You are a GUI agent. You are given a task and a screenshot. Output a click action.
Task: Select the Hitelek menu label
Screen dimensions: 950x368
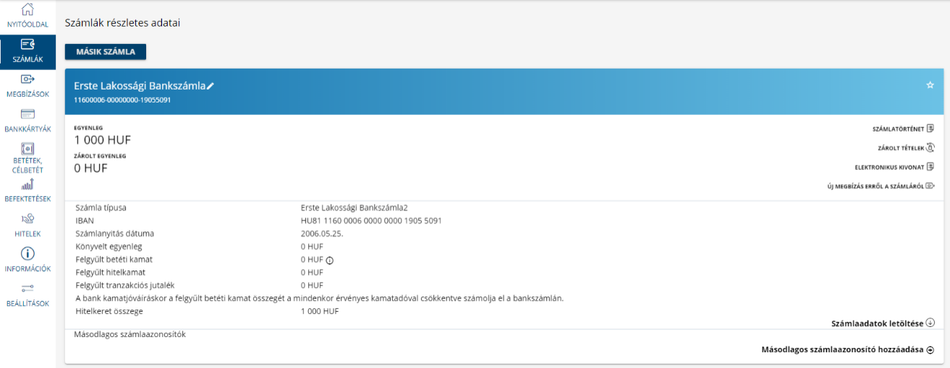tap(27, 233)
